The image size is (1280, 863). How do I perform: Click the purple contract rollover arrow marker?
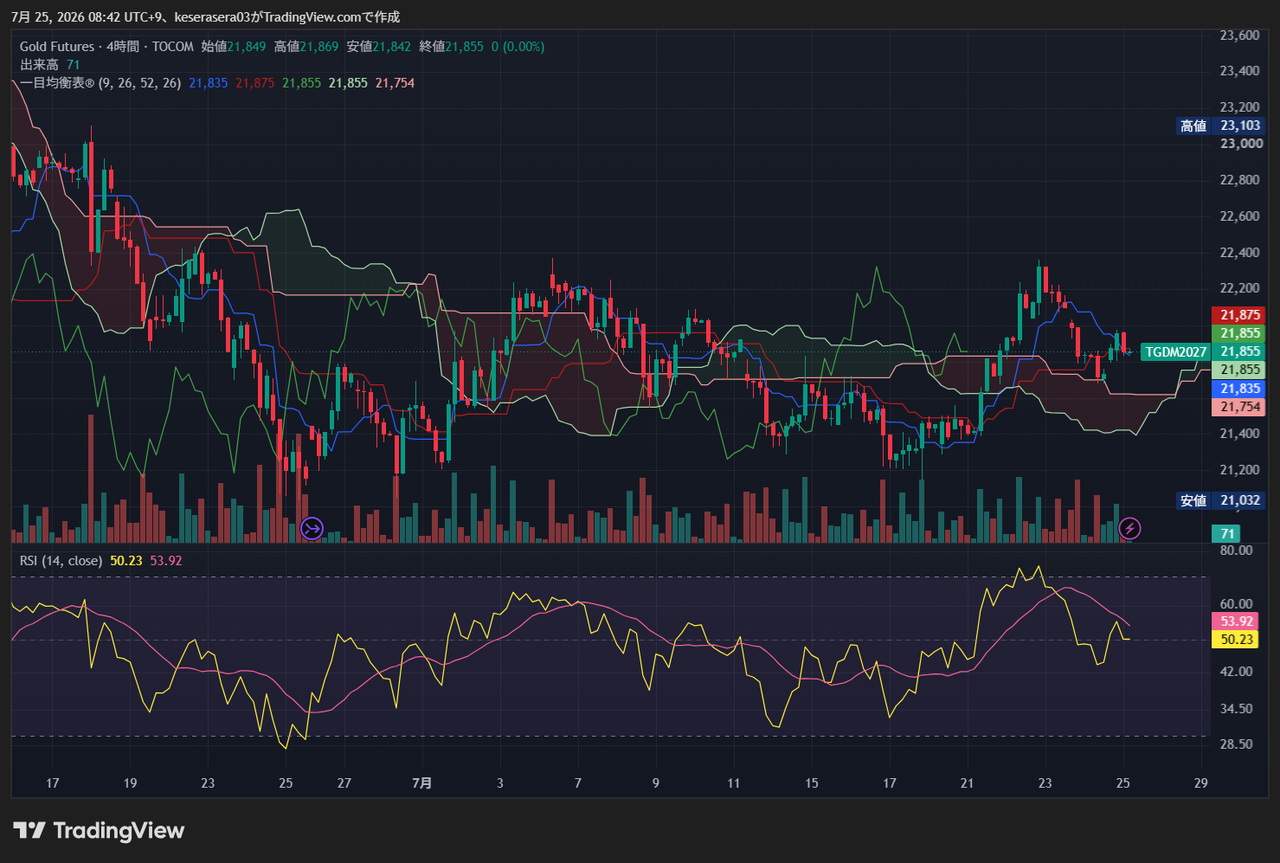[312, 527]
